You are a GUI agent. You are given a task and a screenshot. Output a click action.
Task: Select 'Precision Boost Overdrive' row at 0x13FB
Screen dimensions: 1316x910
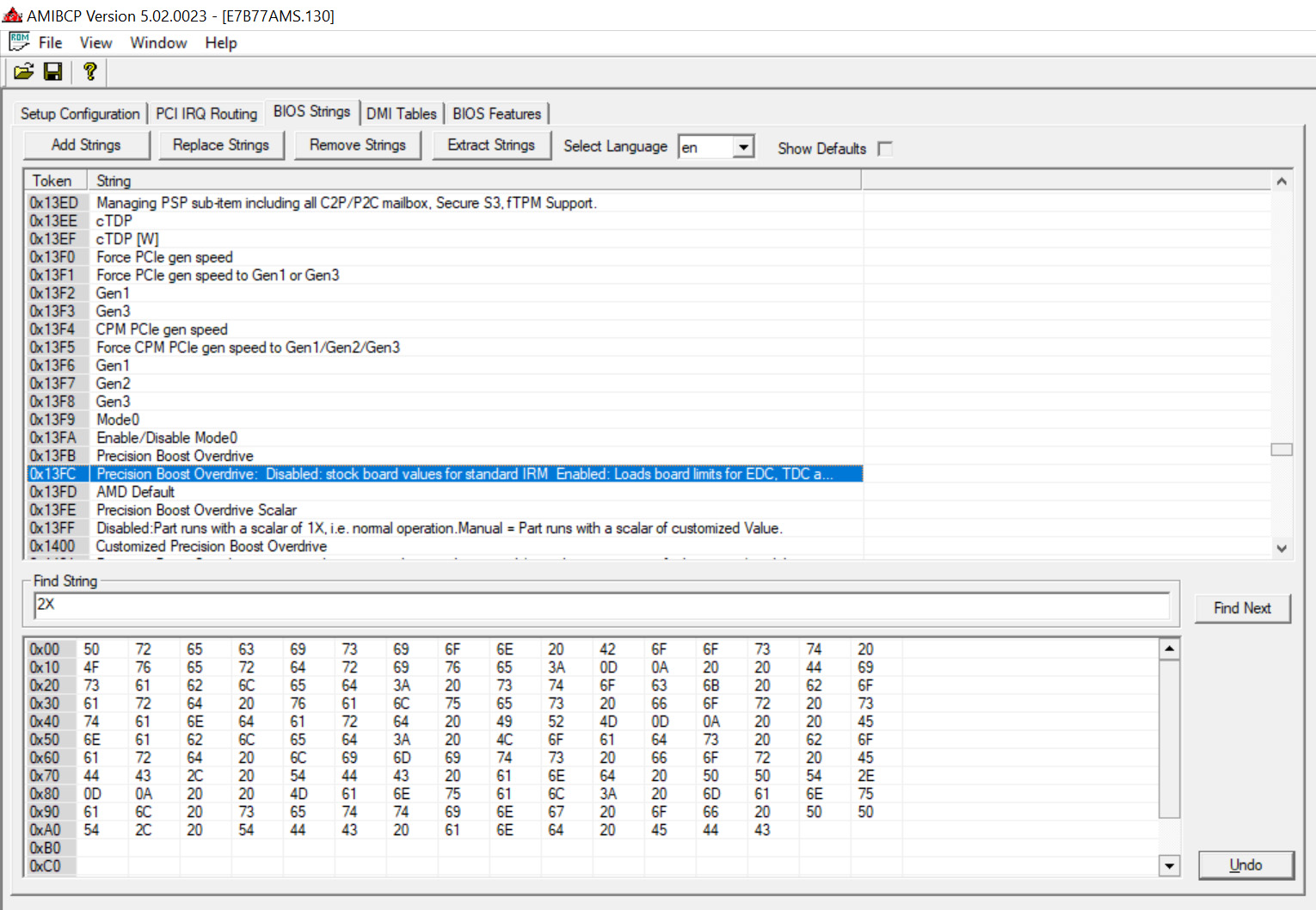point(445,456)
